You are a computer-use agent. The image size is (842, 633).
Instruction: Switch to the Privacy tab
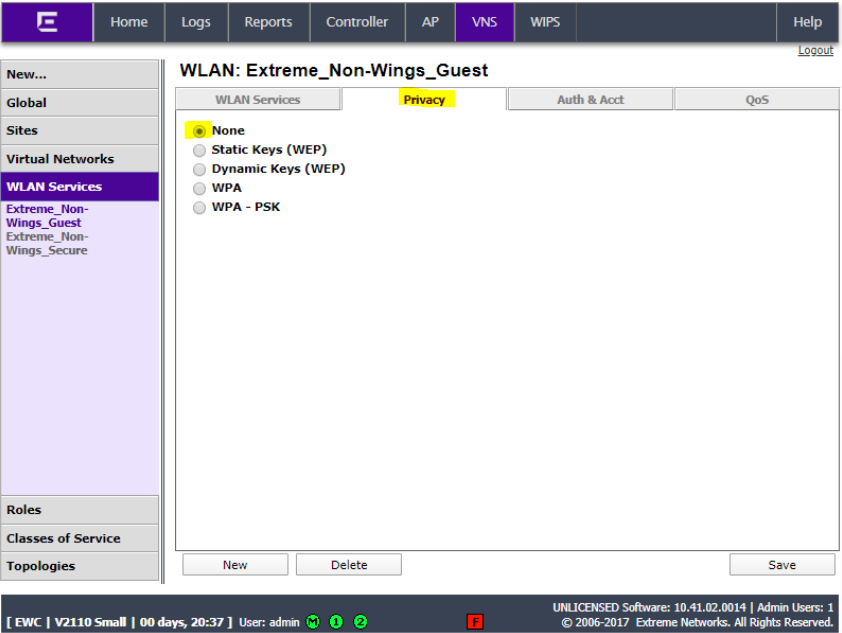[x=424, y=100]
